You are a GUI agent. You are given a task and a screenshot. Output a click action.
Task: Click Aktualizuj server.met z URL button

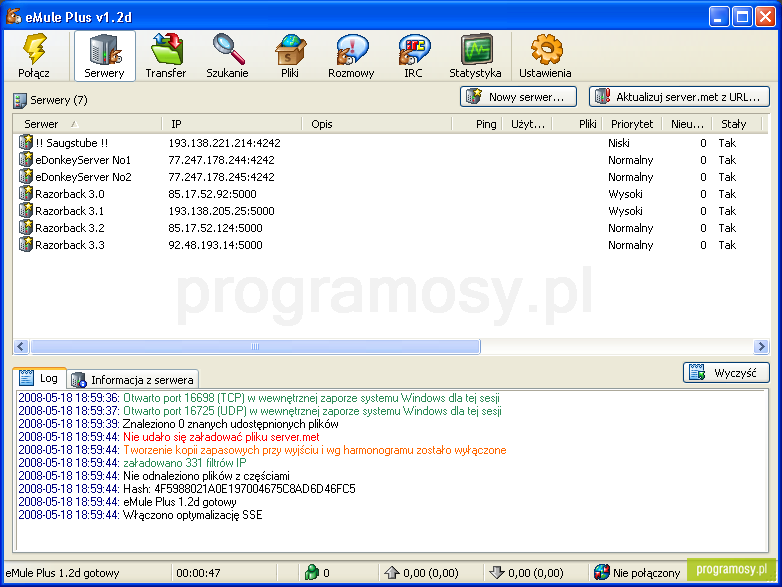[x=679, y=97]
